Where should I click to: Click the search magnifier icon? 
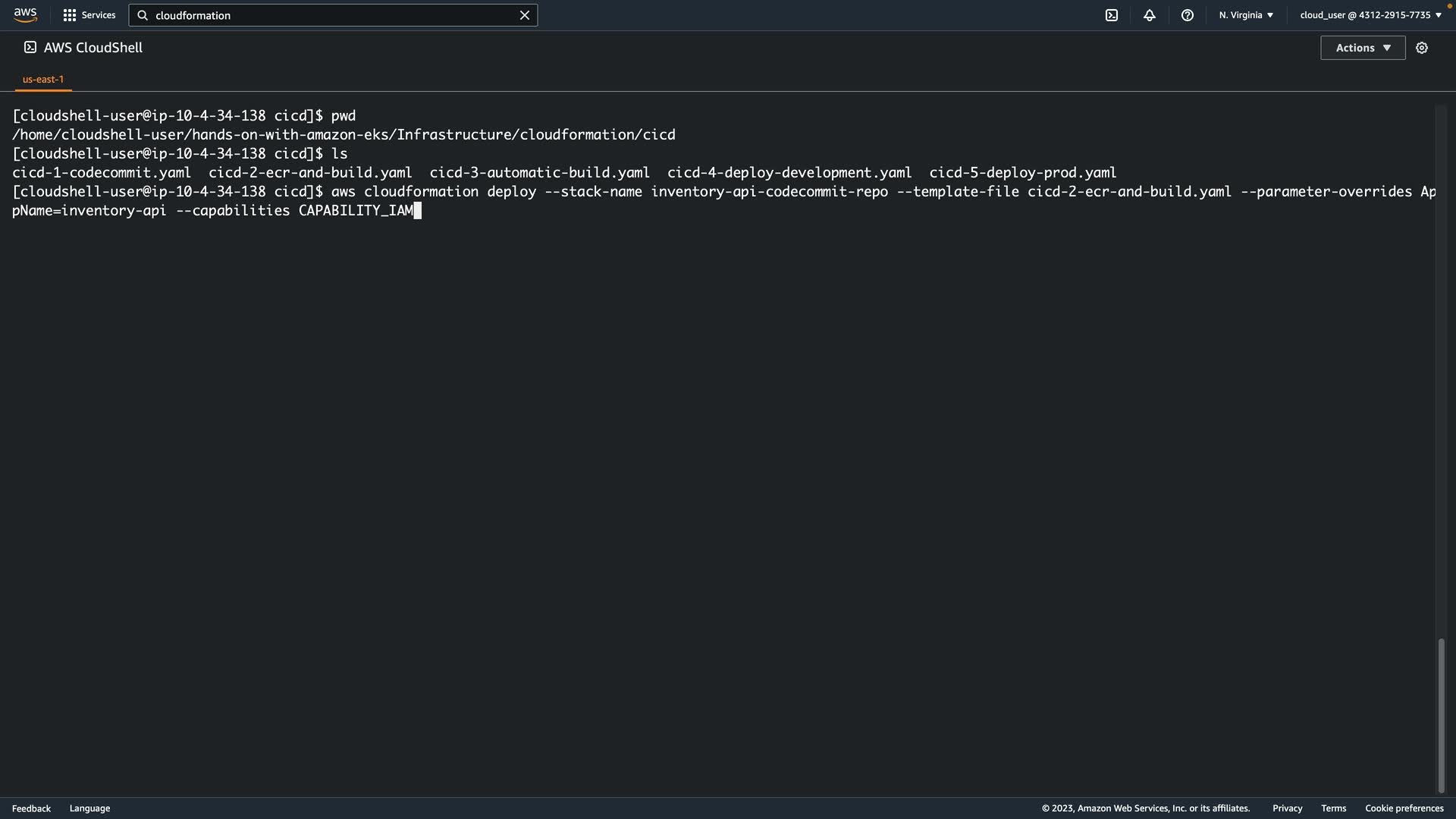tap(143, 15)
